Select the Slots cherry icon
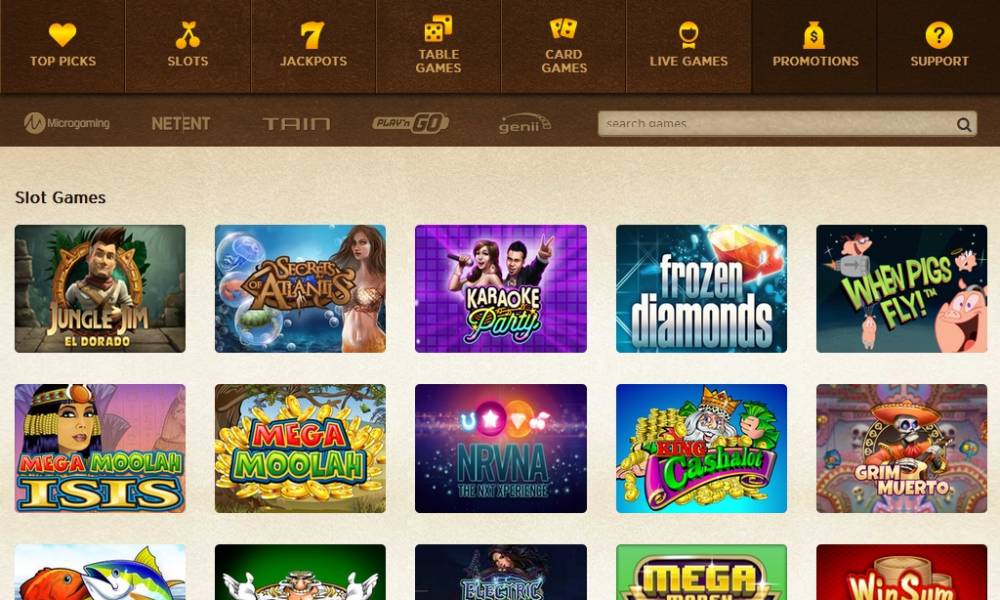Viewport: 1000px width, 600px height. click(188, 34)
